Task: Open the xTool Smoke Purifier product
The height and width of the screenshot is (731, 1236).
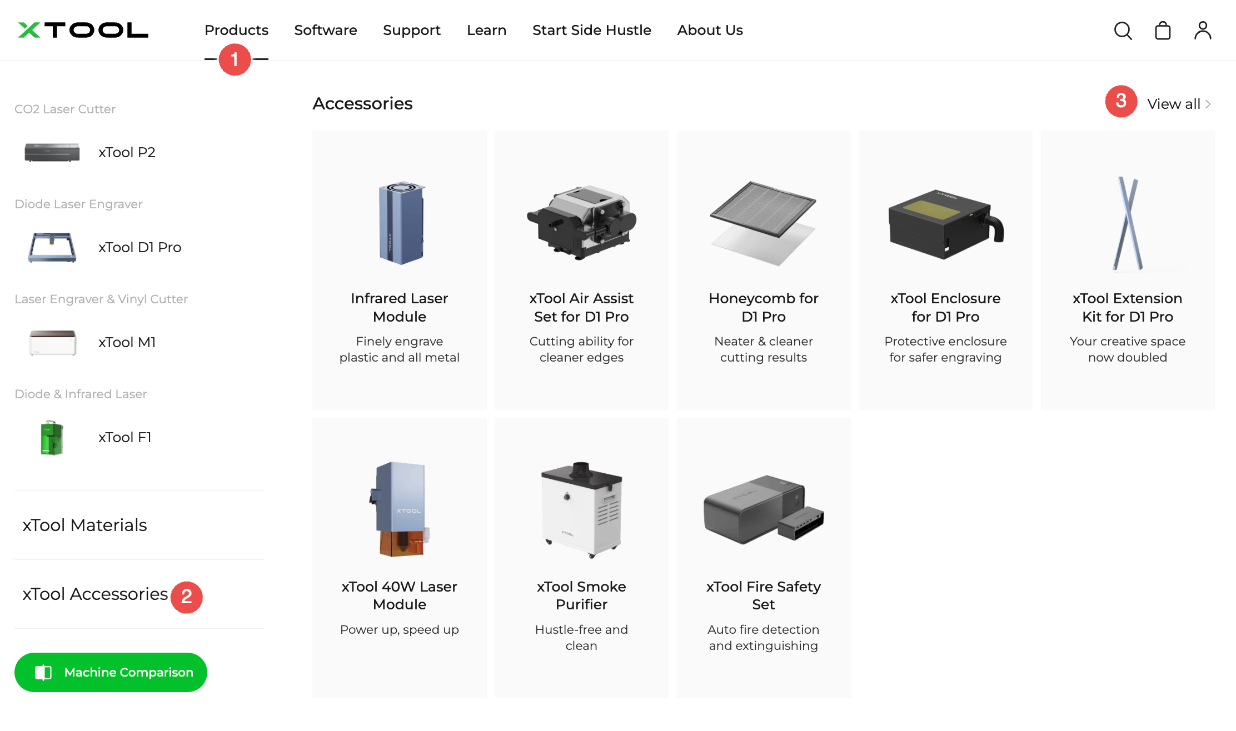Action: [581, 557]
